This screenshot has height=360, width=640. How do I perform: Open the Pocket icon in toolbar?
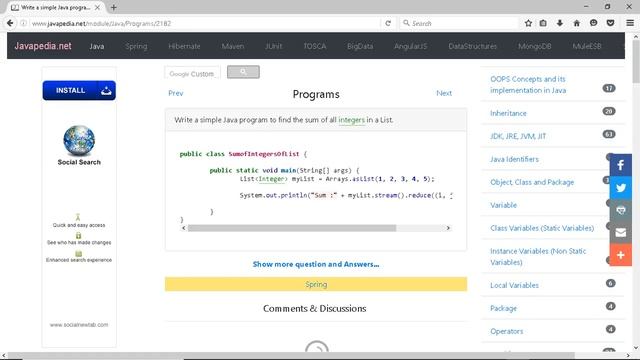click(610, 23)
